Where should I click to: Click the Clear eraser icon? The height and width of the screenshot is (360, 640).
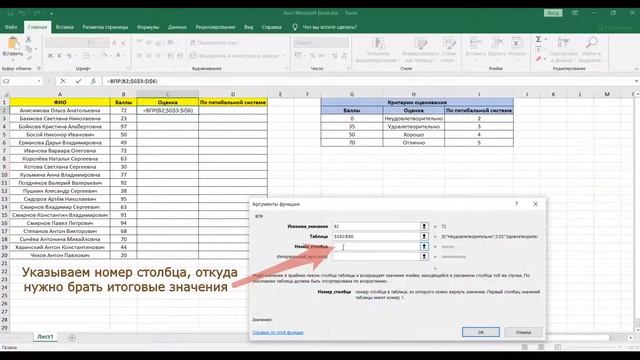click(539, 59)
